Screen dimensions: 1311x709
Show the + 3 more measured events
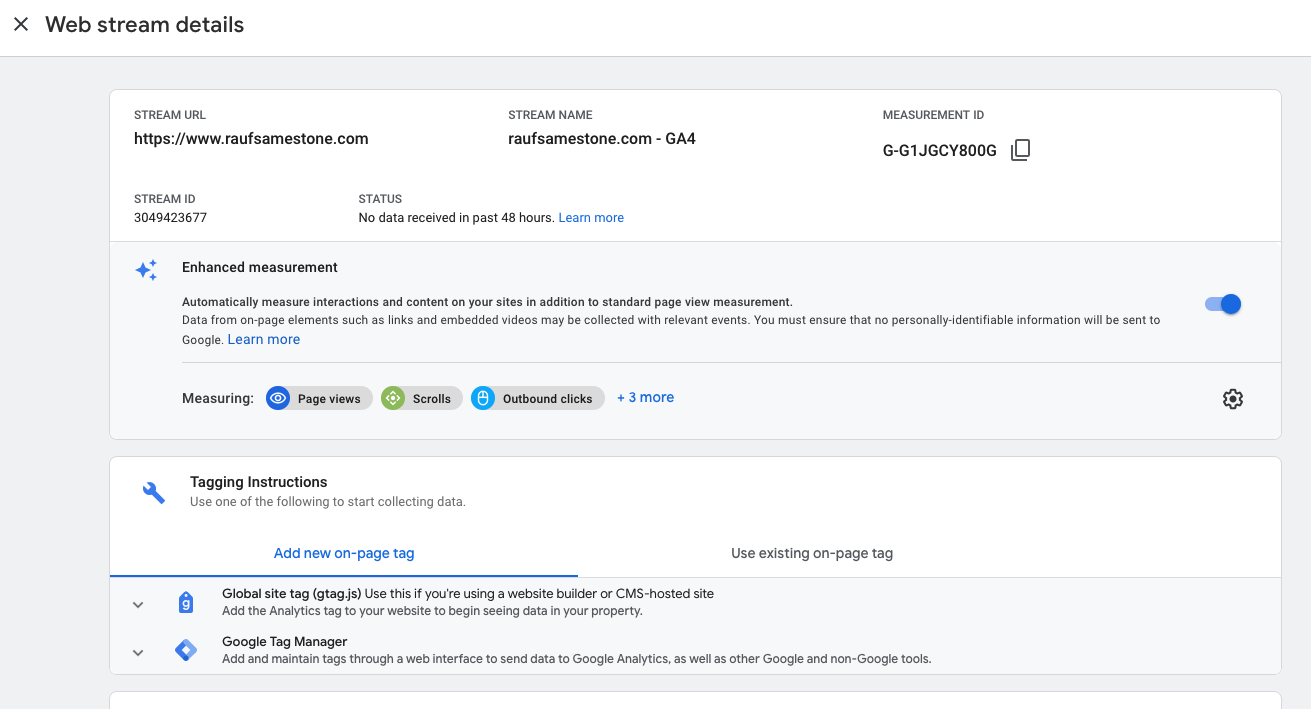pyautogui.click(x=645, y=397)
